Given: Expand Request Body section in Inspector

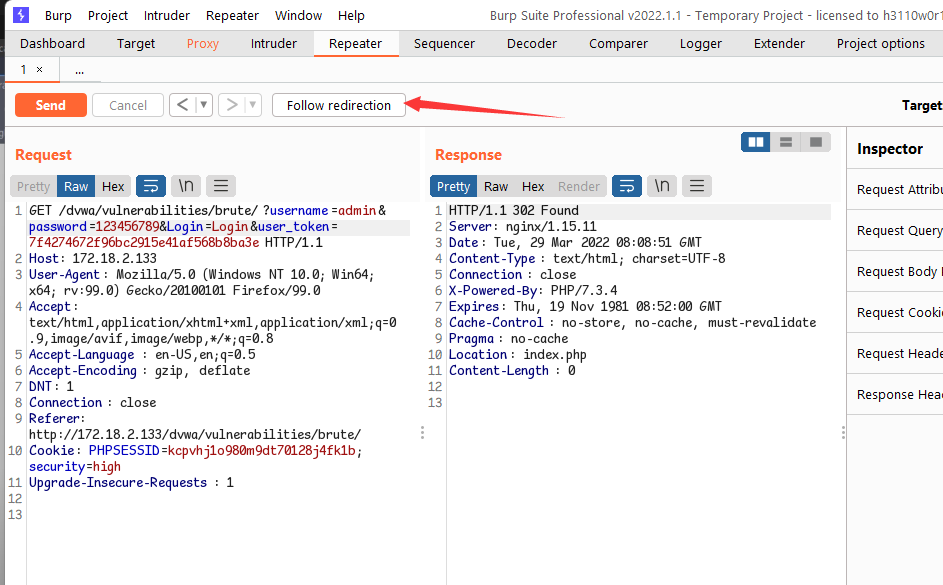Looking at the screenshot, I should point(895,271).
